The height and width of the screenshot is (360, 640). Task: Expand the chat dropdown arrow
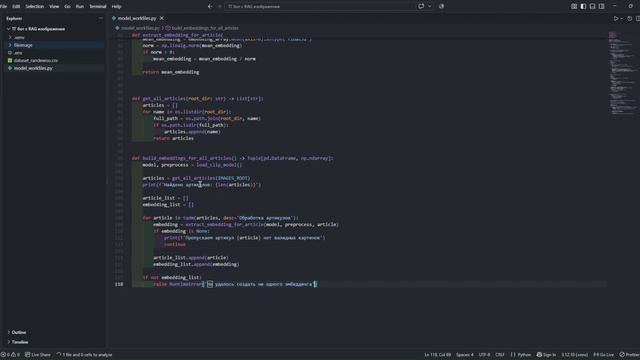point(430,7)
